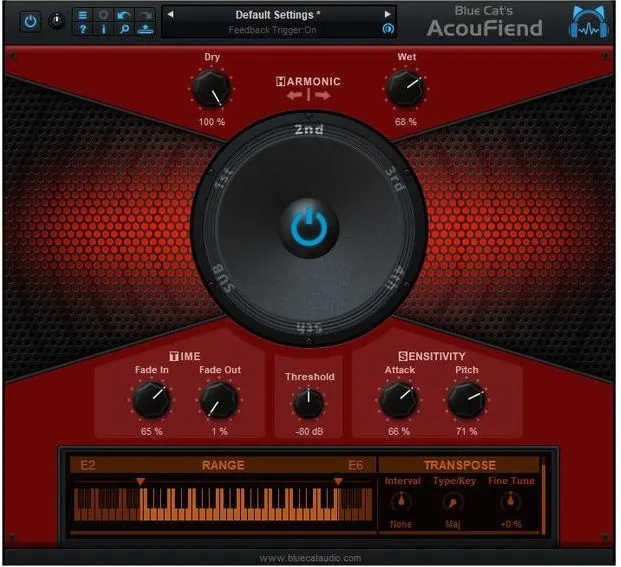Open the gear settings icon

tap(103, 15)
